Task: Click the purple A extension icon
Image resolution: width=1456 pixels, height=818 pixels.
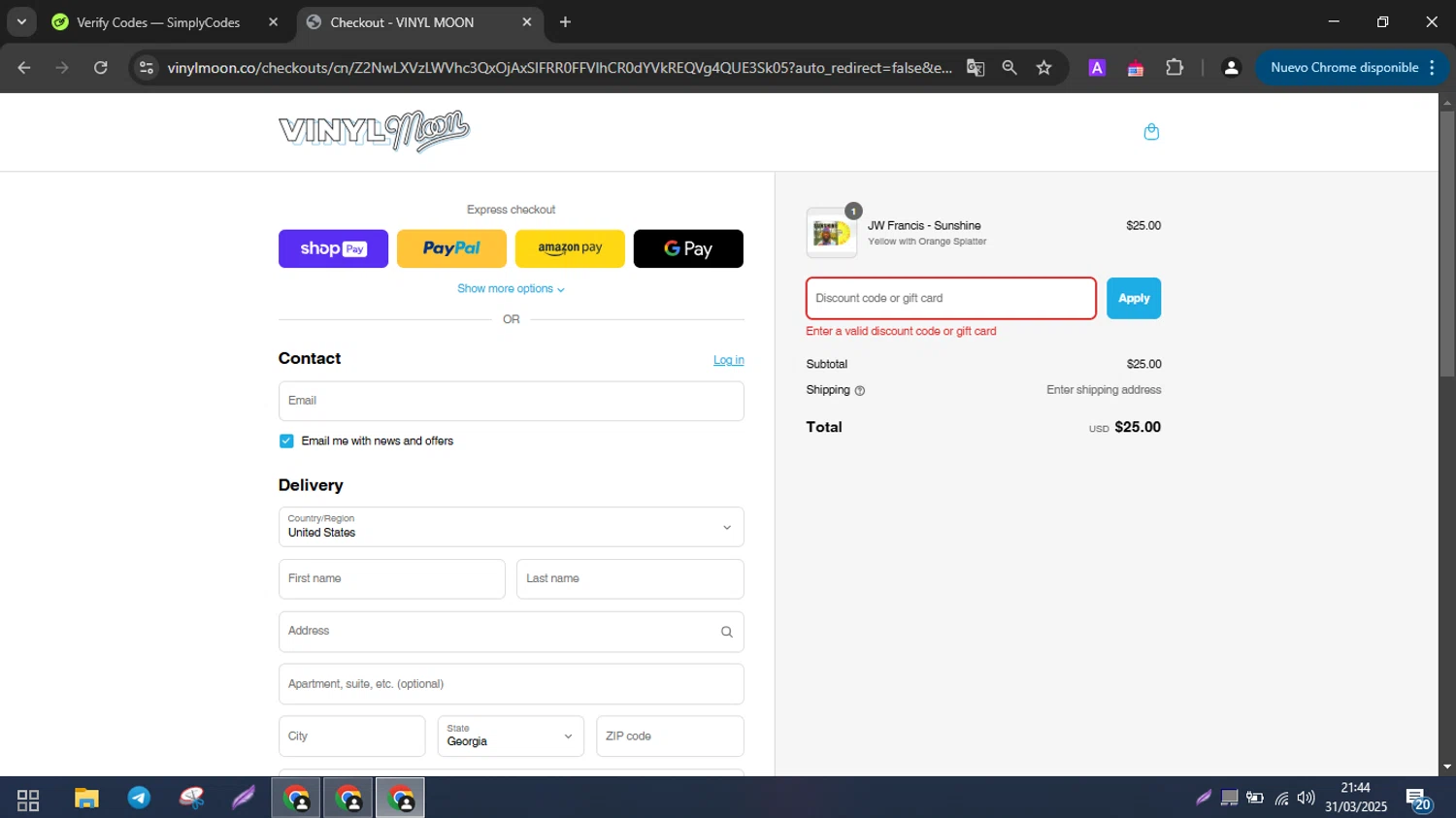Action: 1097,68
